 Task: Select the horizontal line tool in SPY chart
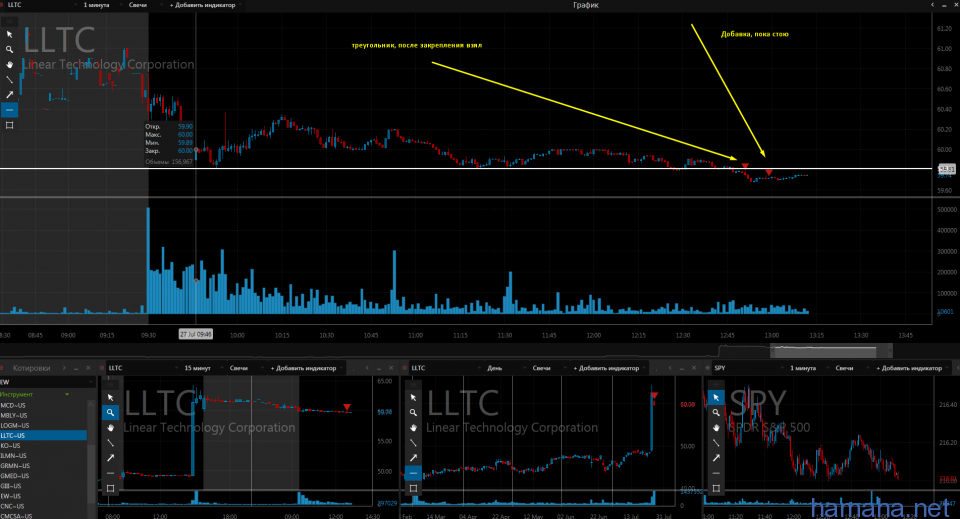pyautogui.click(x=716, y=473)
